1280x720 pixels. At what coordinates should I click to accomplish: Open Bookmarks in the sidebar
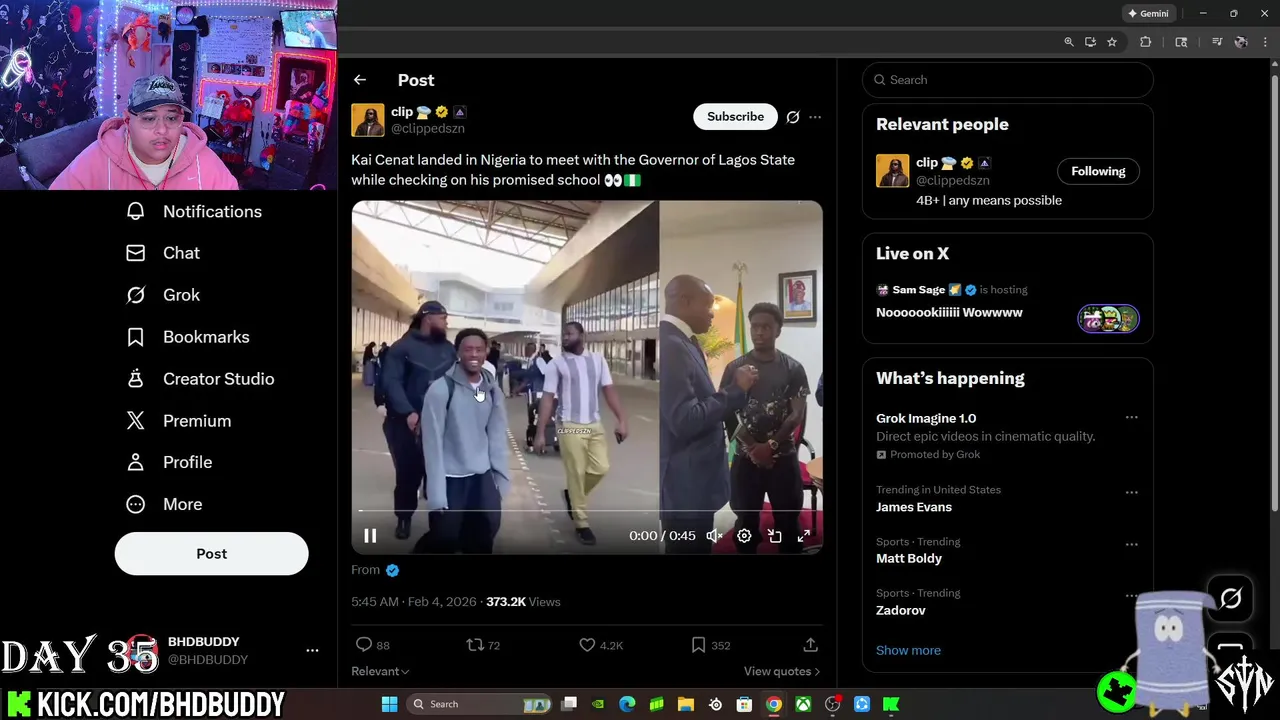pos(189,337)
